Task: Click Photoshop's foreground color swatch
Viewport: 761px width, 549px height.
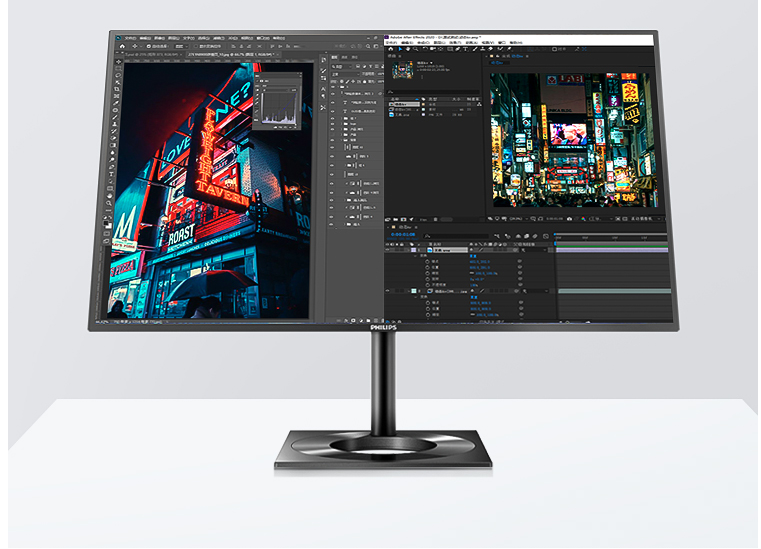Action: (x=107, y=223)
